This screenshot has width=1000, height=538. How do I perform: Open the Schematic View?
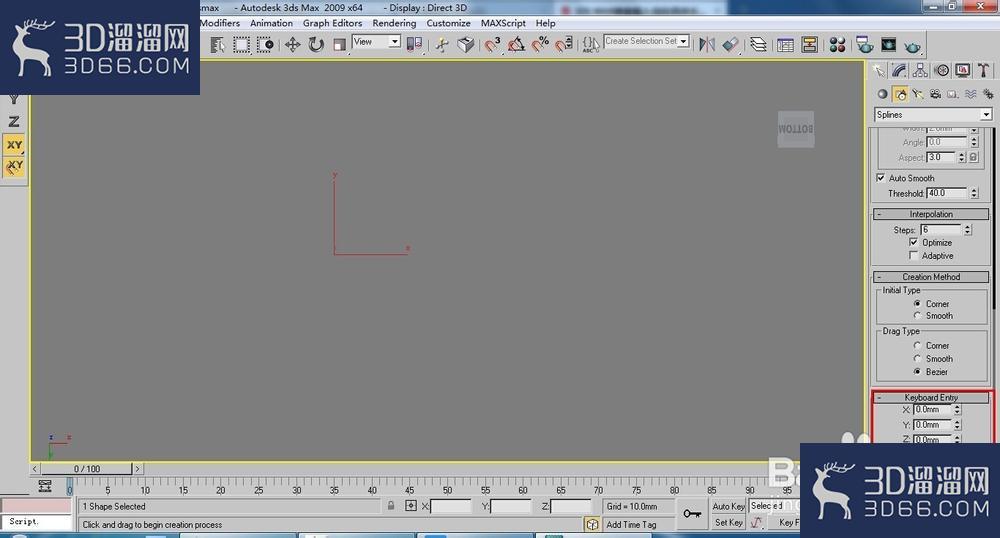point(809,45)
